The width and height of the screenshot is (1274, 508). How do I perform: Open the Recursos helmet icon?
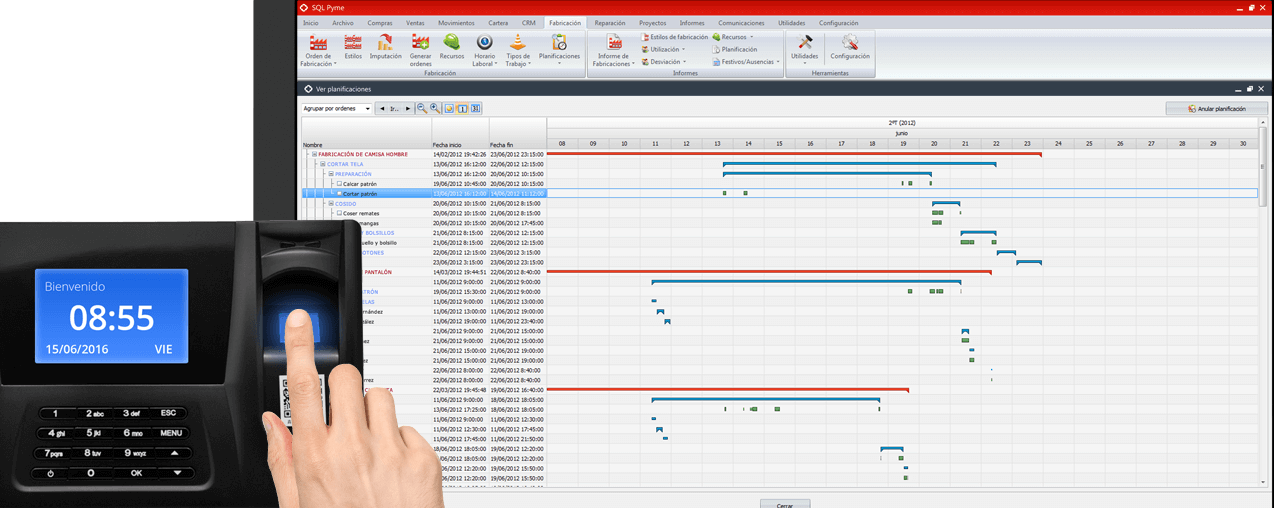[x=452, y=43]
